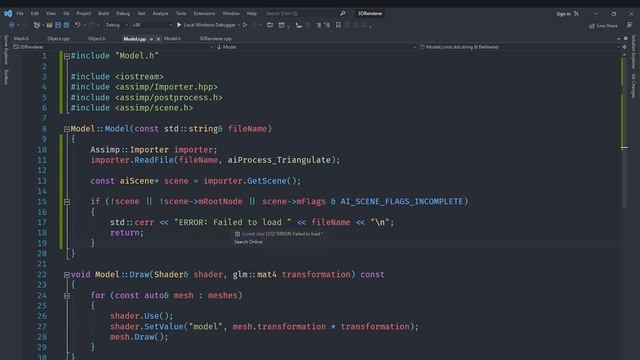The height and width of the screenshot is (360, 640).
Task: Click the search magnifier icon
Action: pos(343,13)
